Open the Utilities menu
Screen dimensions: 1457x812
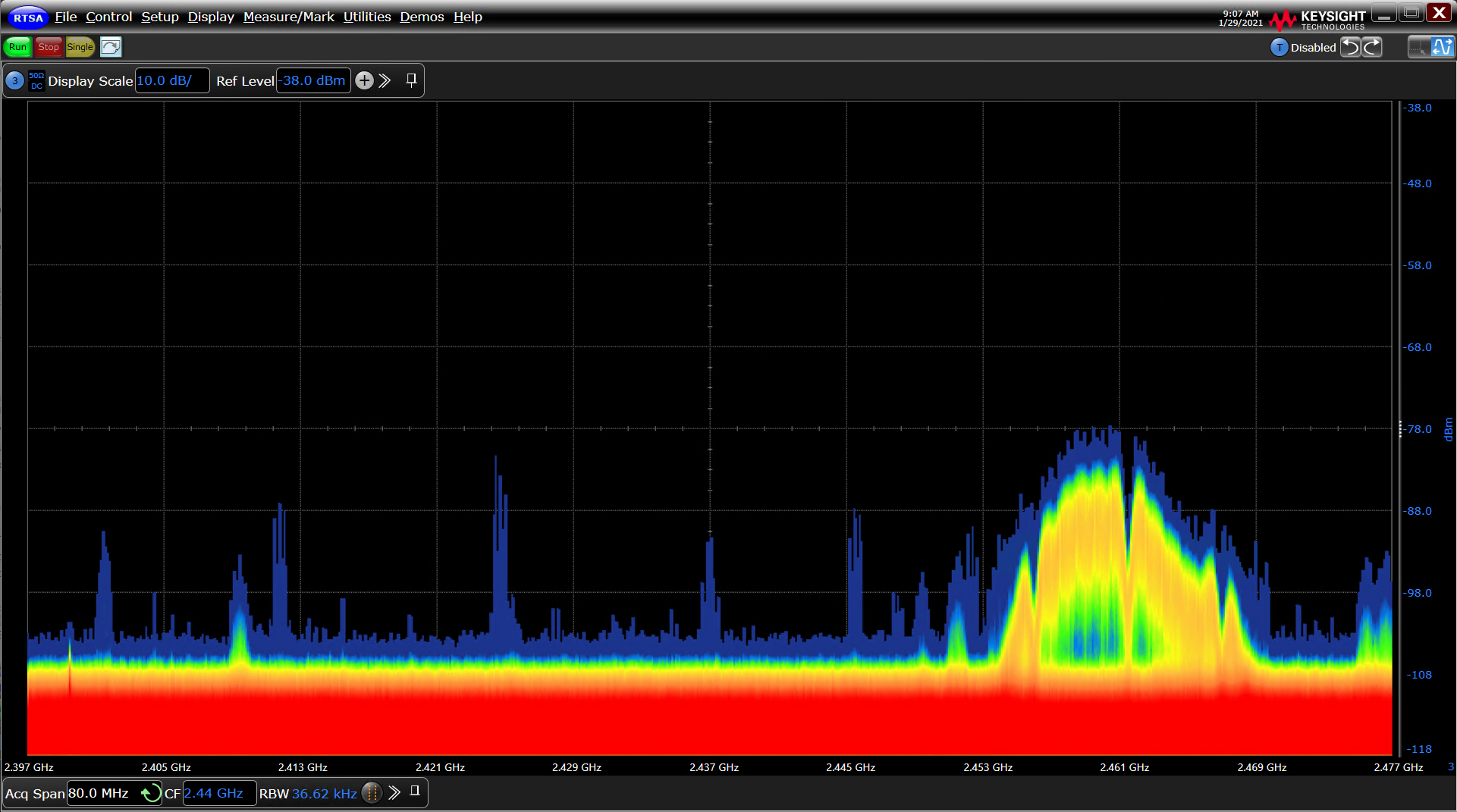pyautogui.click(x=367, y=17)
